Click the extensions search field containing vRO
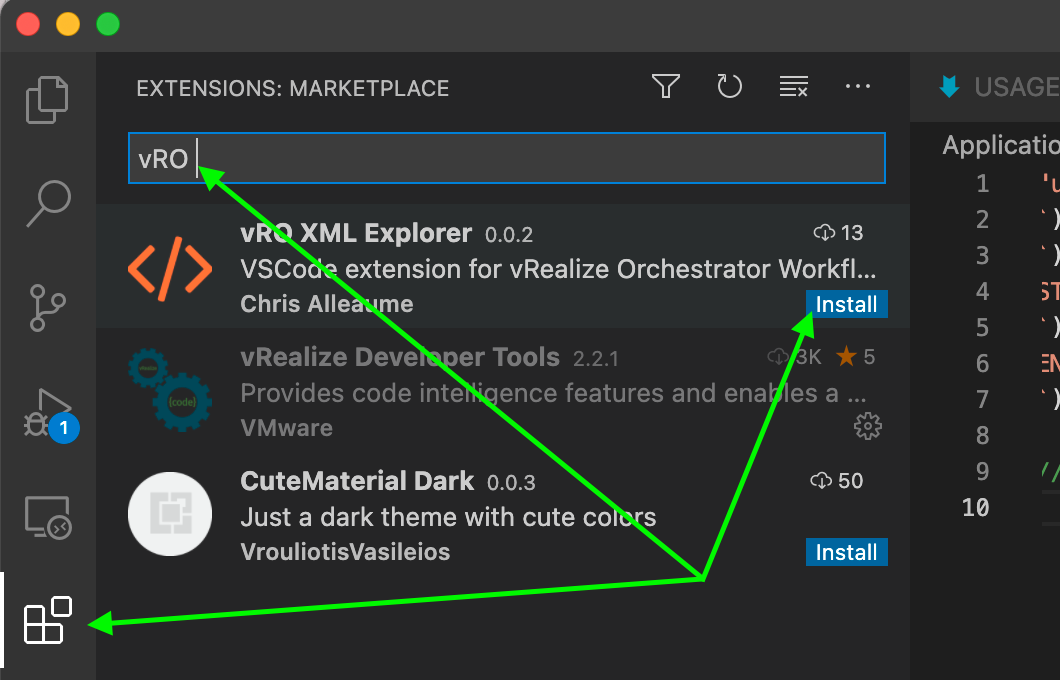This screenshot has height=680, width=1060. 507,158
